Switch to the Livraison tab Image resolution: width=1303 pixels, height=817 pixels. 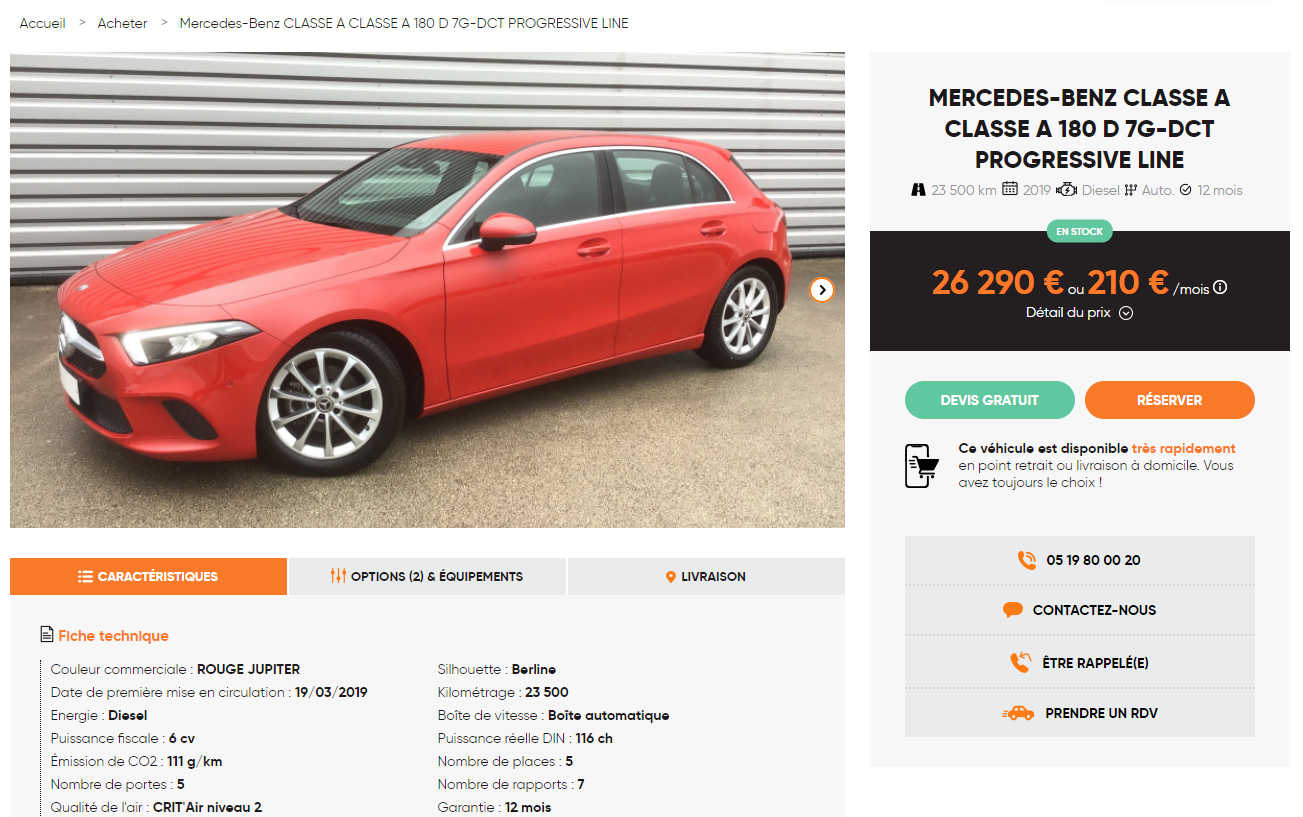pos(706,576)
